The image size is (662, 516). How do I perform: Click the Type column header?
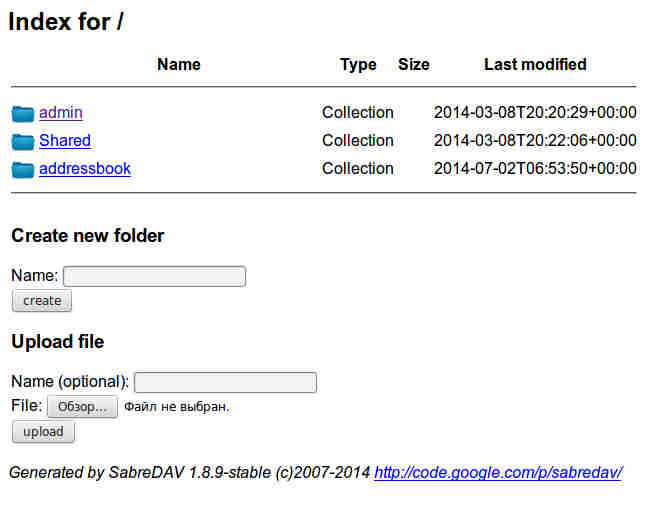pyautogui.click(x=358, y=65)
